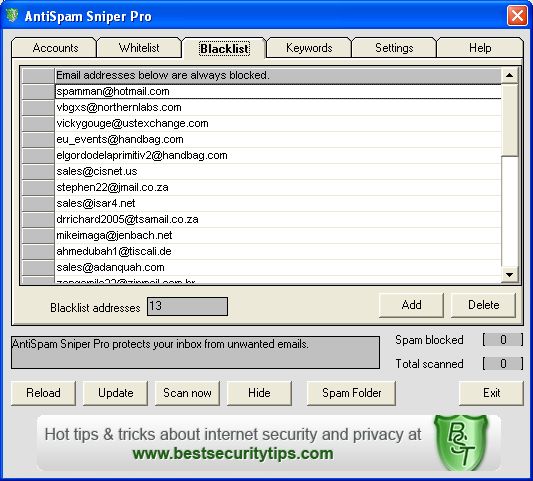
Task: Click the status message about protecting inbox
Action: click(195, 353)
